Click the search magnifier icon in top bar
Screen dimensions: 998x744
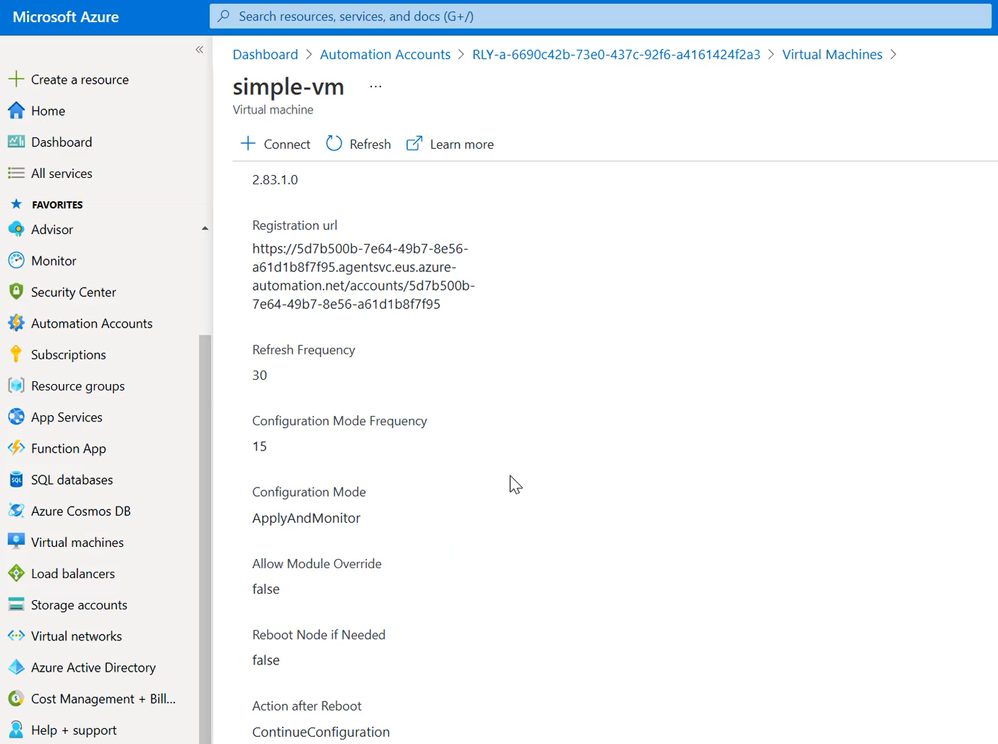coord(223,16)
